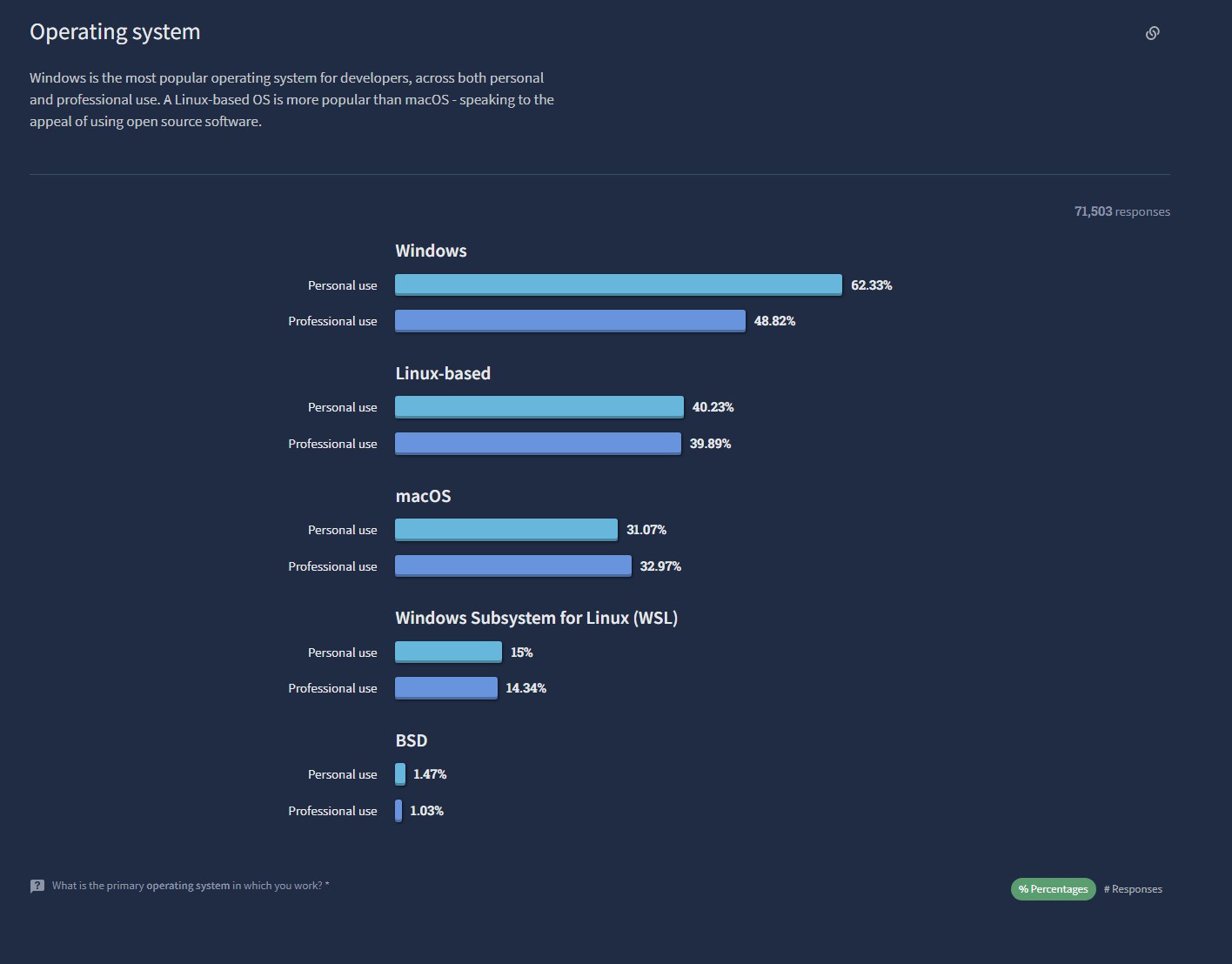Click the "Operating system" section heading
This screenshot has width=1232, height=964.
(115, 32)
